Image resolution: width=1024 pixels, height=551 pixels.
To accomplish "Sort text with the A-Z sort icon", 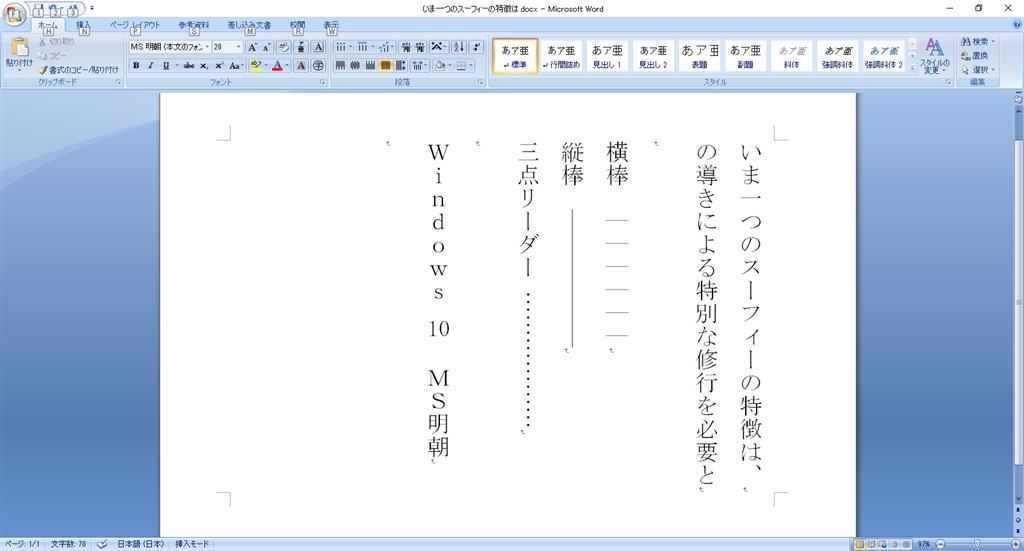I will (x=458, y=47).
